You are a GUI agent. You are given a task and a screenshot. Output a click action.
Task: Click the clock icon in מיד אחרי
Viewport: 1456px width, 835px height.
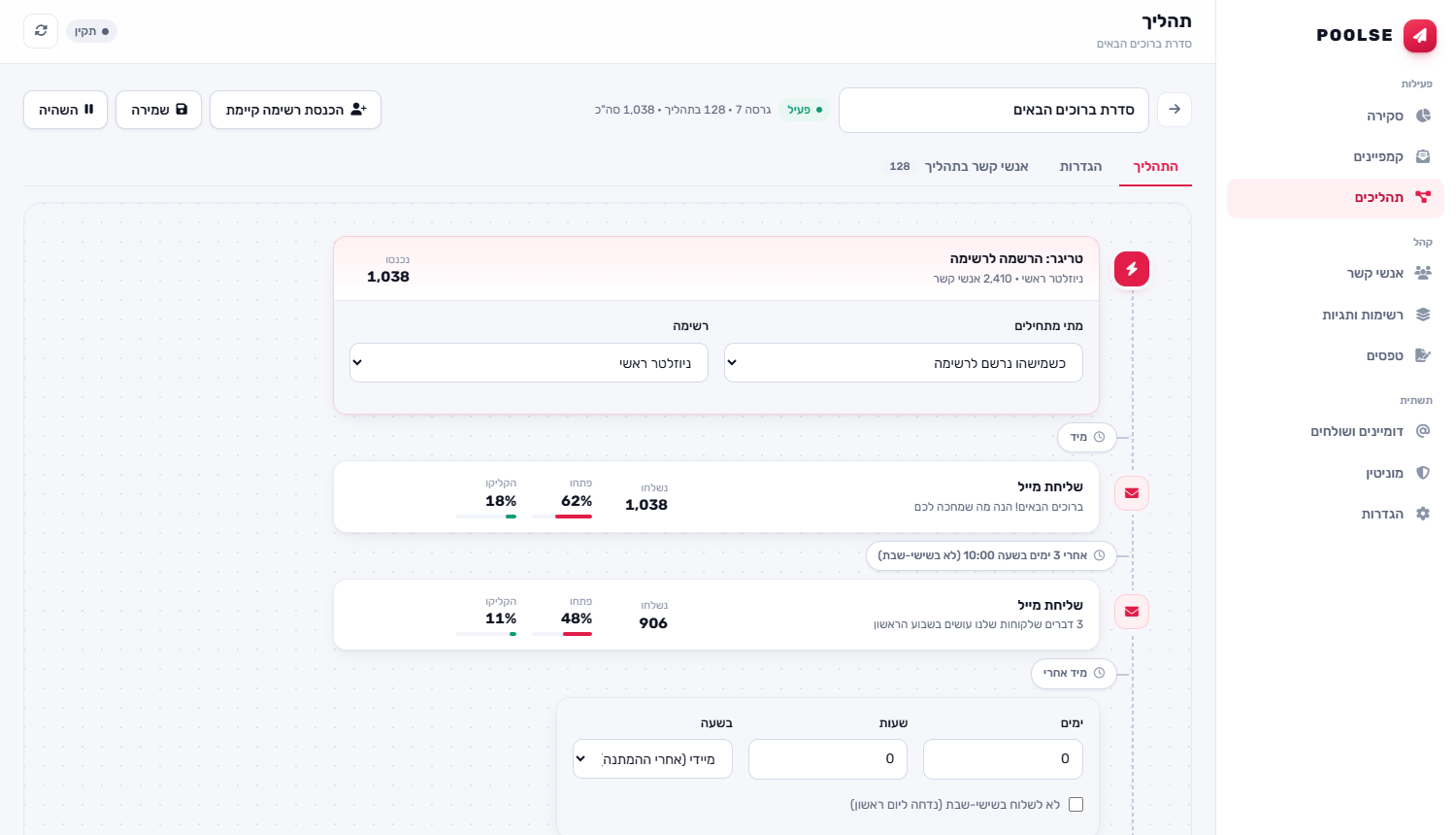pyautogui.click(x=1099, y=673)
